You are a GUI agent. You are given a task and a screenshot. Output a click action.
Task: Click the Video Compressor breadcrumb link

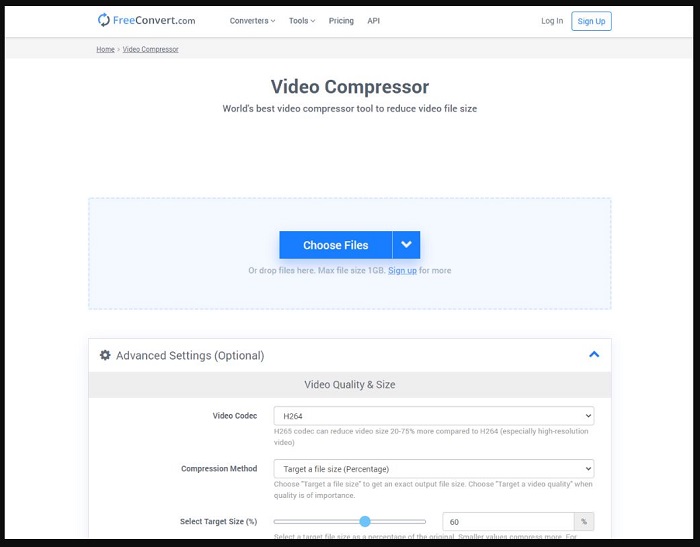(150, 49)
